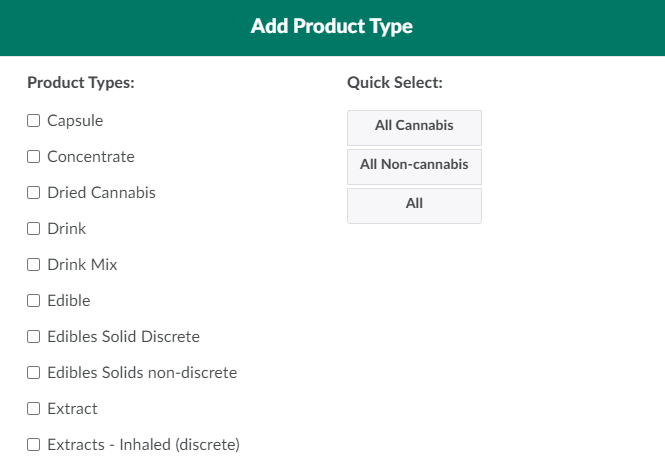The height and width of the screenshot is (462, 665).
Task: Select the Drink checkbox
Action: pos(33,229)
